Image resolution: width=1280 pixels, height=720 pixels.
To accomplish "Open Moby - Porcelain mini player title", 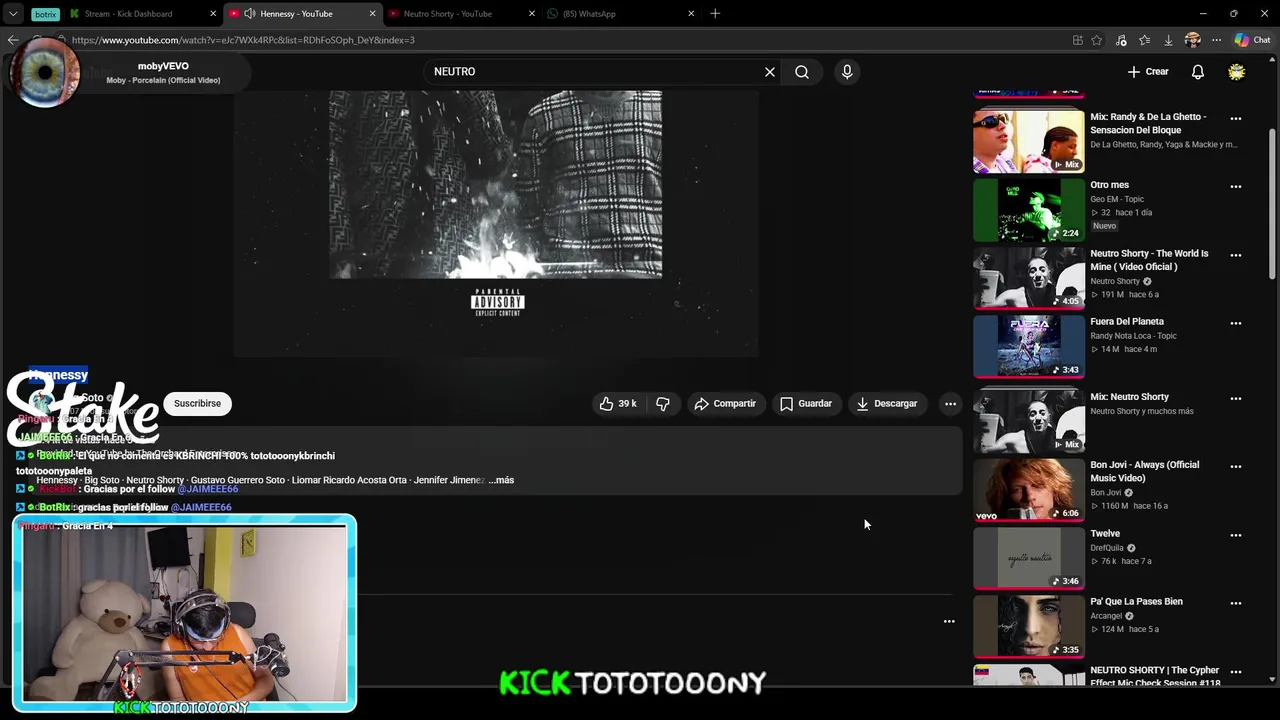I will click(x=163, y=80).
